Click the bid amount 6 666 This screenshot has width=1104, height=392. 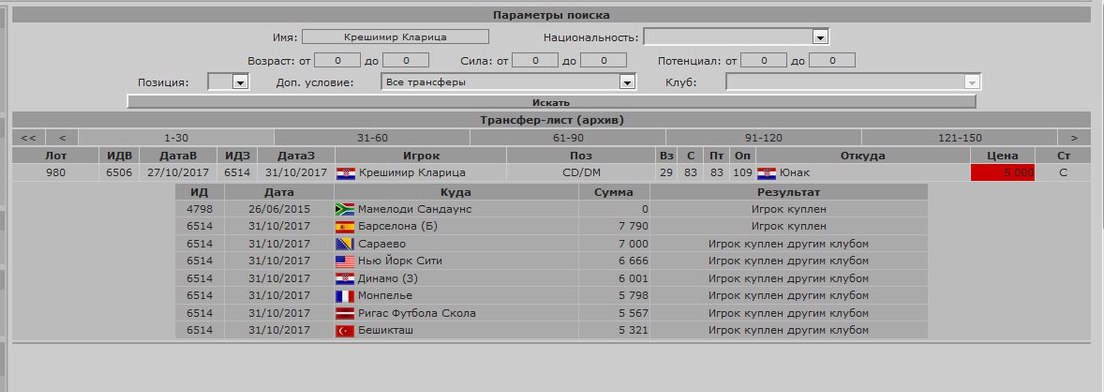coord(633,261)
